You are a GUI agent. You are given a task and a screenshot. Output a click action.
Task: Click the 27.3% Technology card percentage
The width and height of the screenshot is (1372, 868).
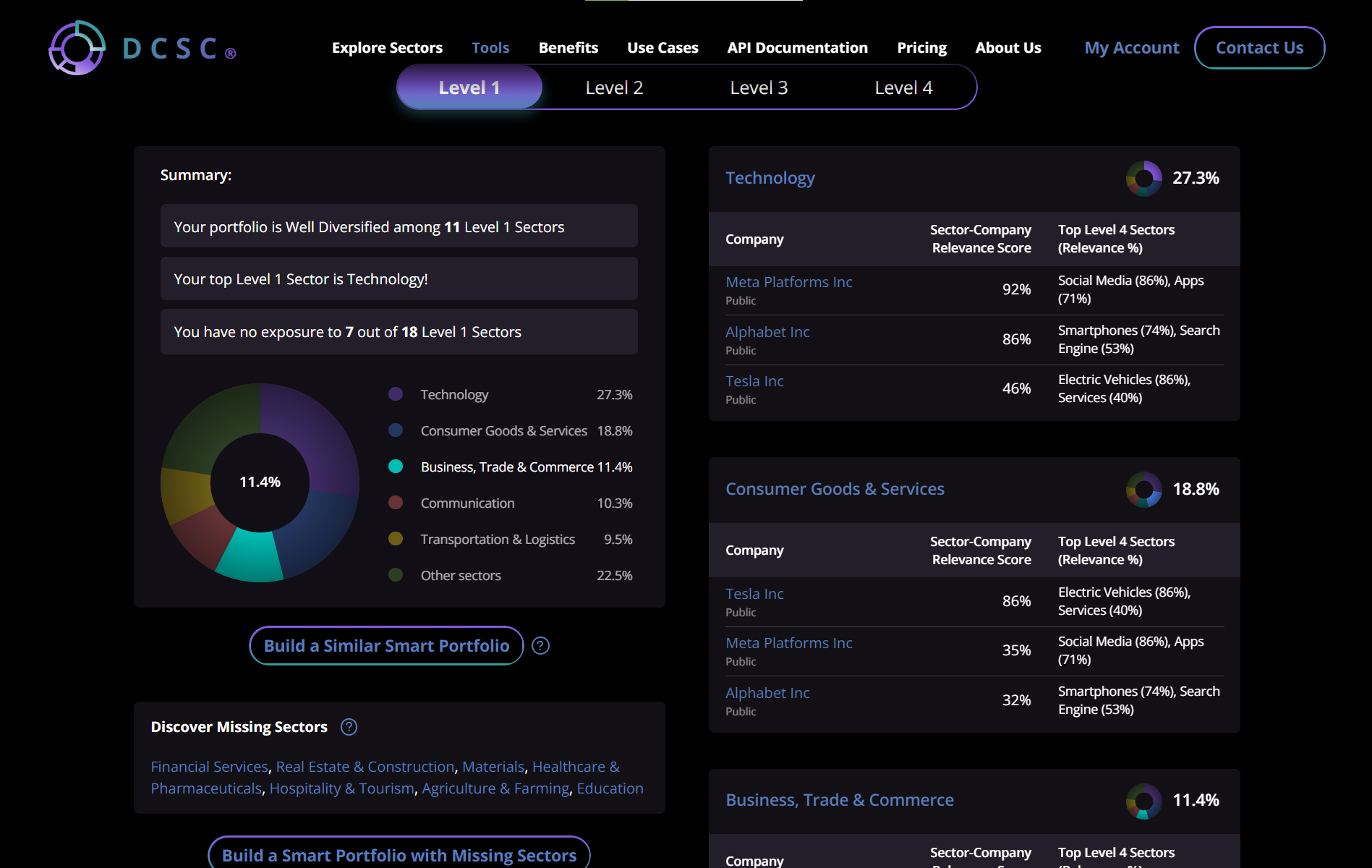[1196, 178]
